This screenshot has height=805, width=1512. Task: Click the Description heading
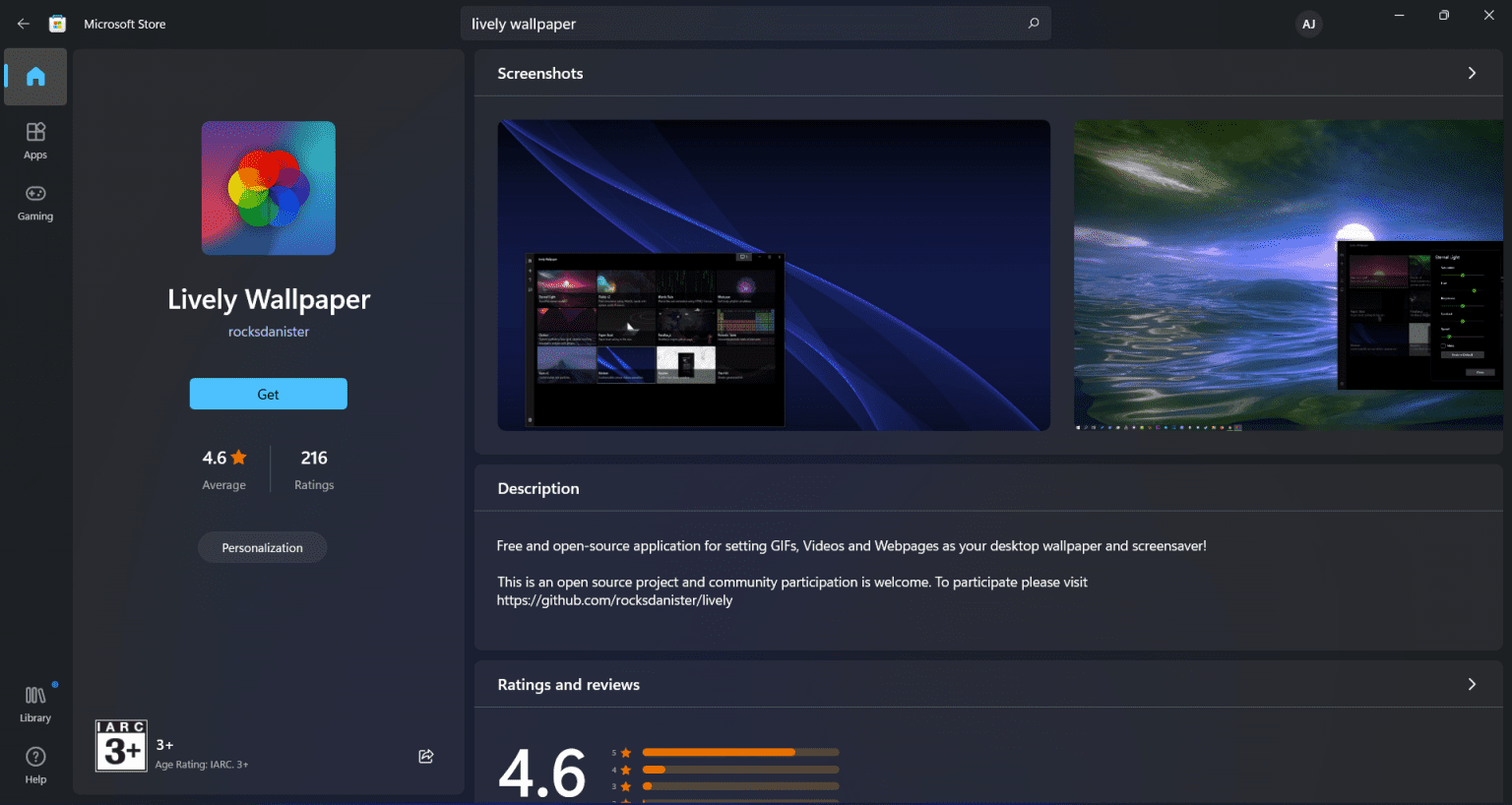[x=538, y=488]
